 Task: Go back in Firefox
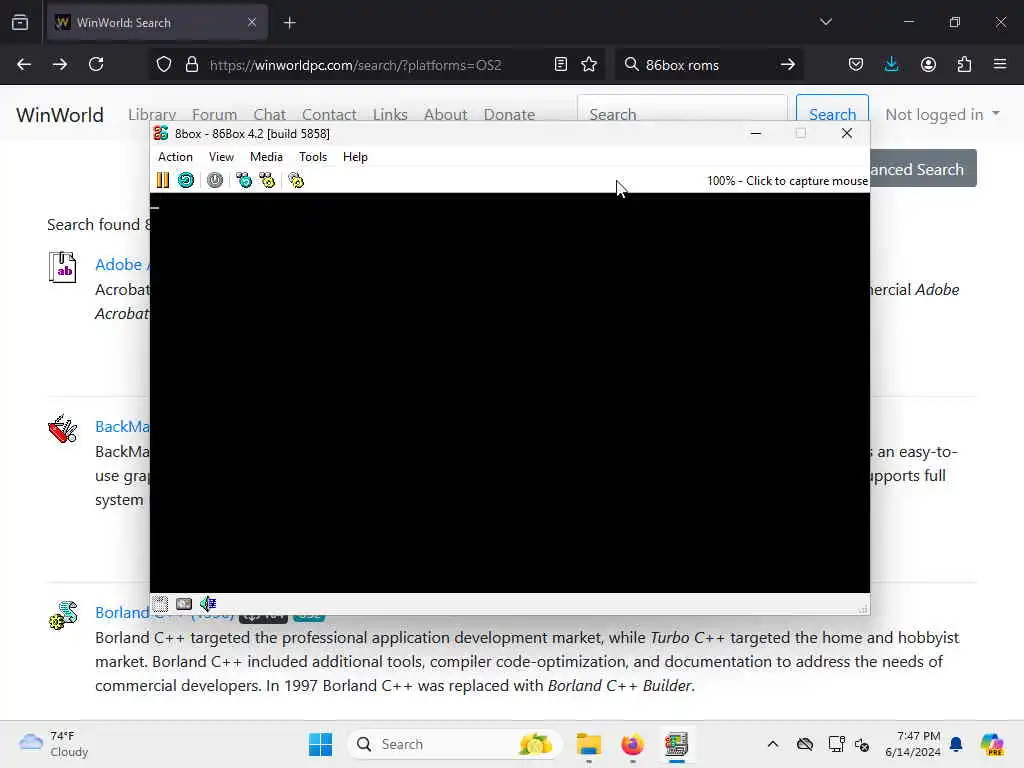[x=24, y=65]
